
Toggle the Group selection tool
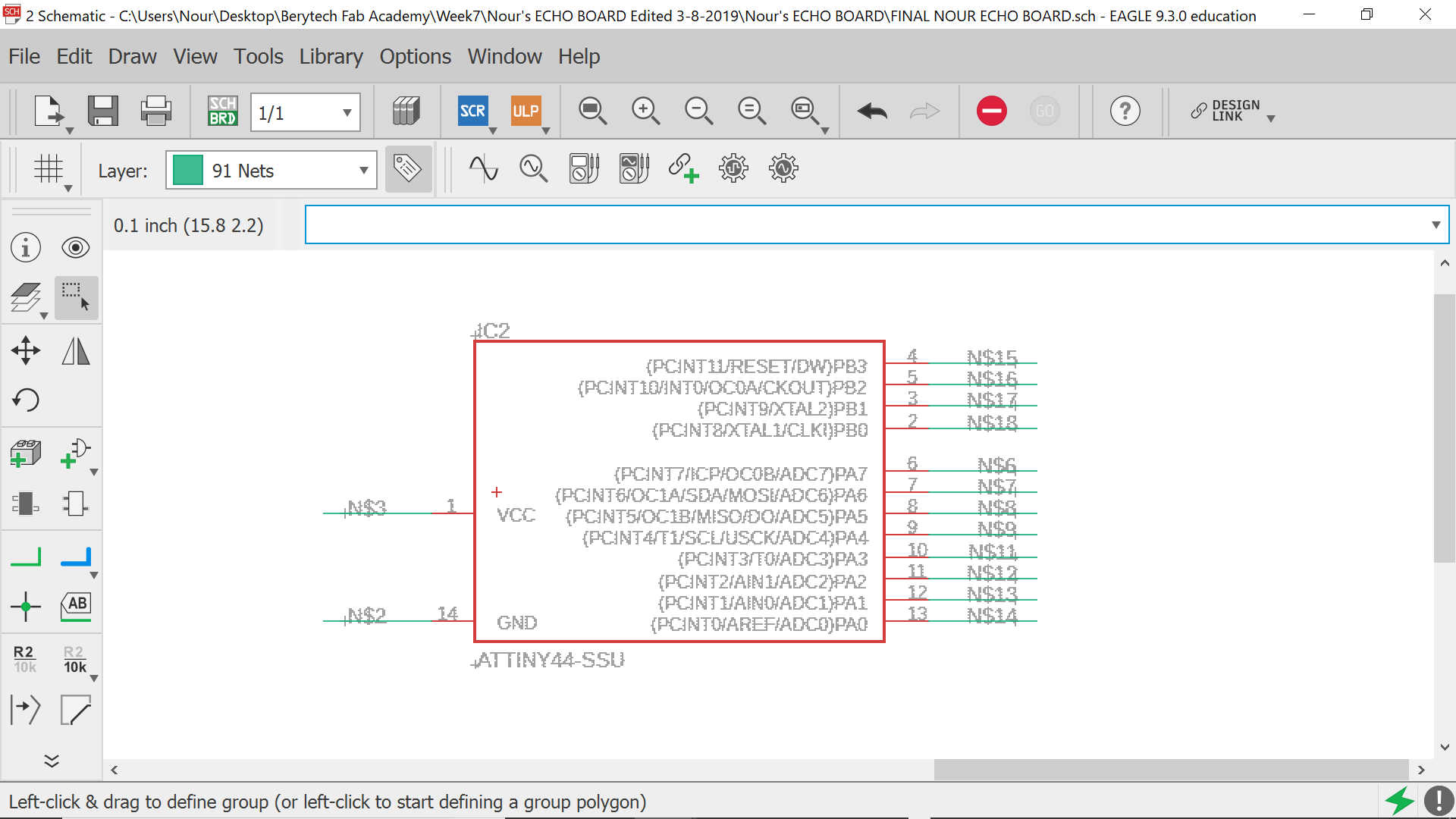76,297
